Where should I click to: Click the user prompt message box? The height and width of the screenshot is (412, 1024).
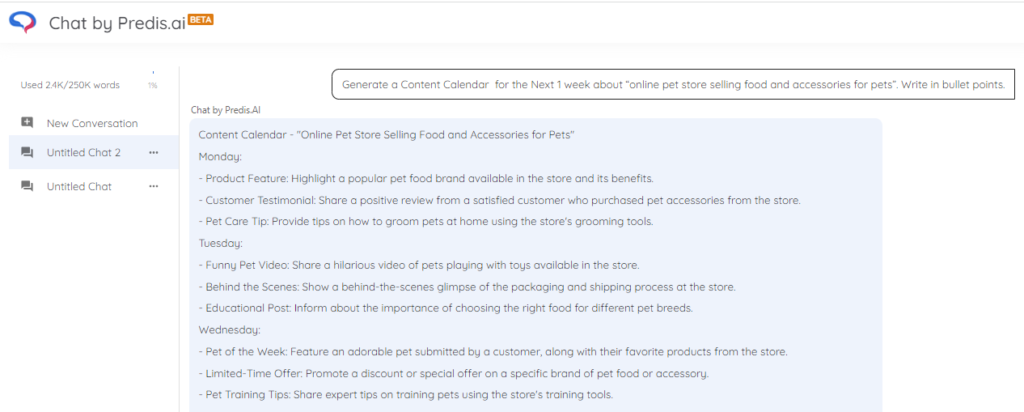[673, 84]
